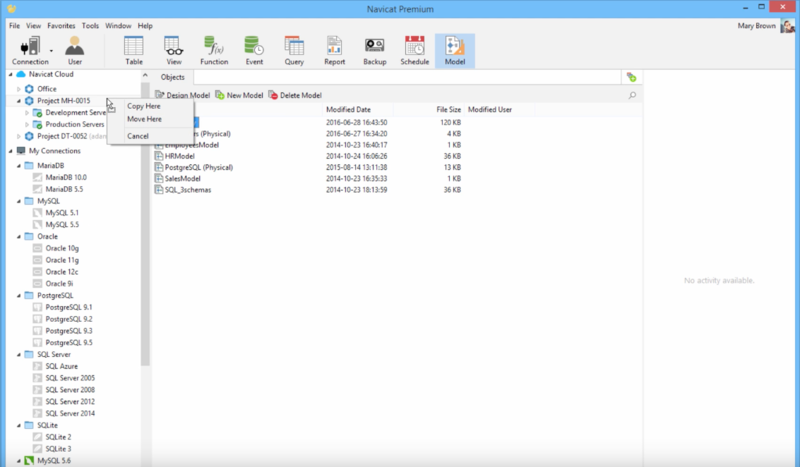Open the View menu in menu bar
The width and height of the screenshot is (800, 467).
tap(34, 26)
